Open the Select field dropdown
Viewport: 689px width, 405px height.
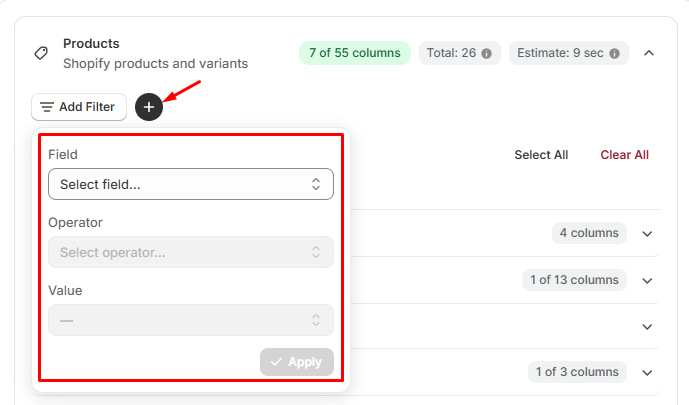pos(191,184)
